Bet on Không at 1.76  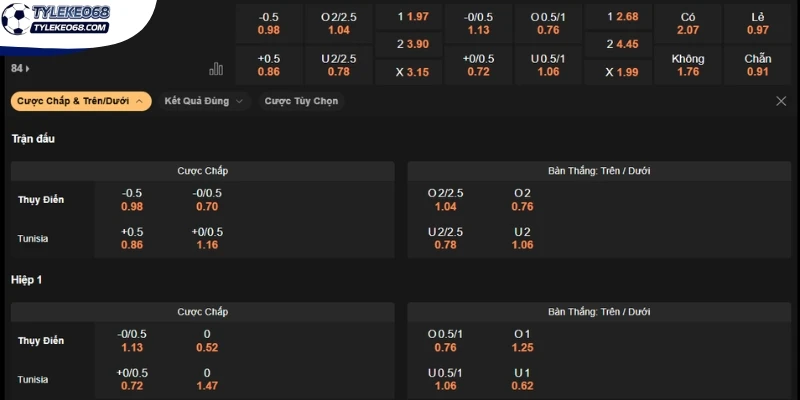688,65
